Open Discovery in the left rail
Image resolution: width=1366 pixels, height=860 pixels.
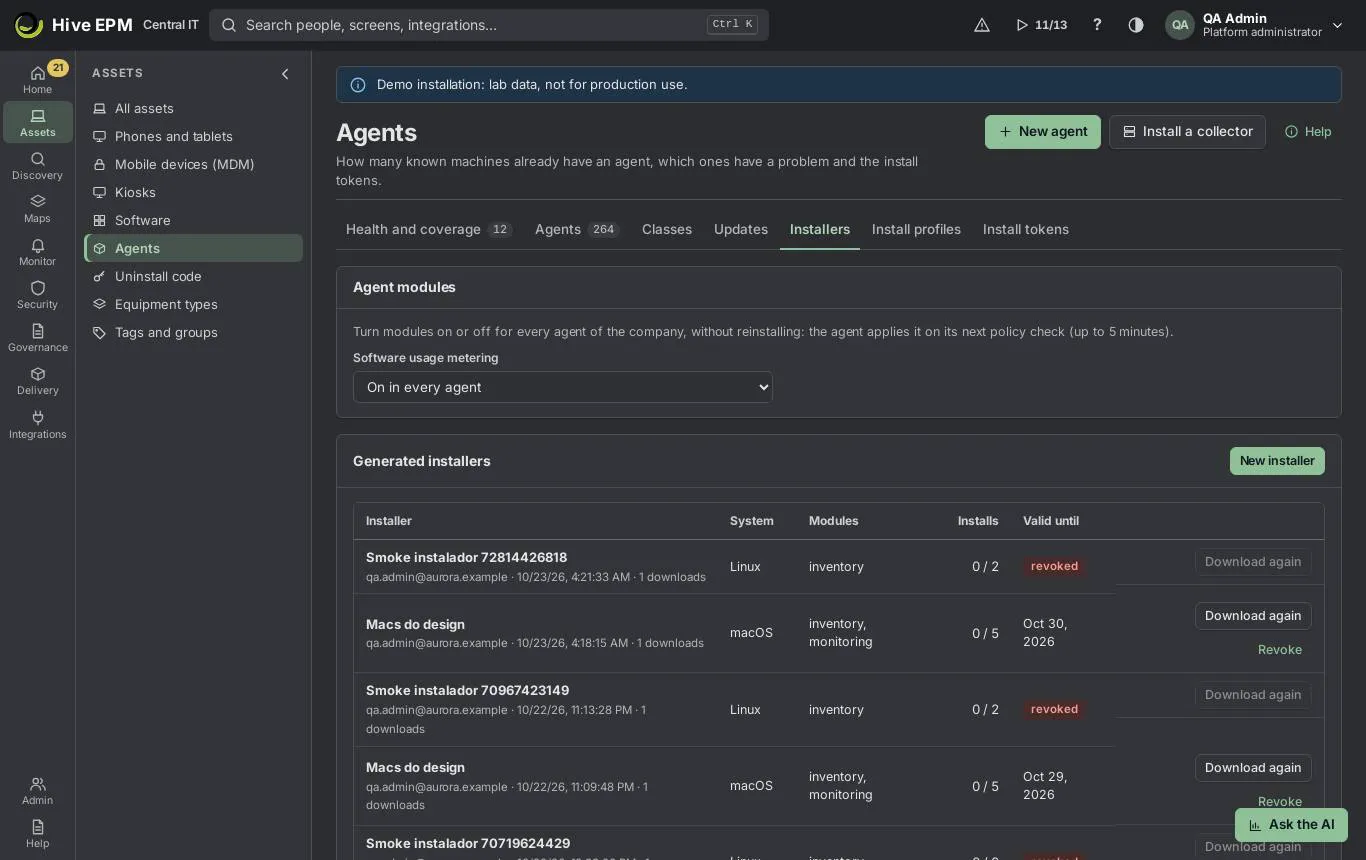(x=37, y=165)
